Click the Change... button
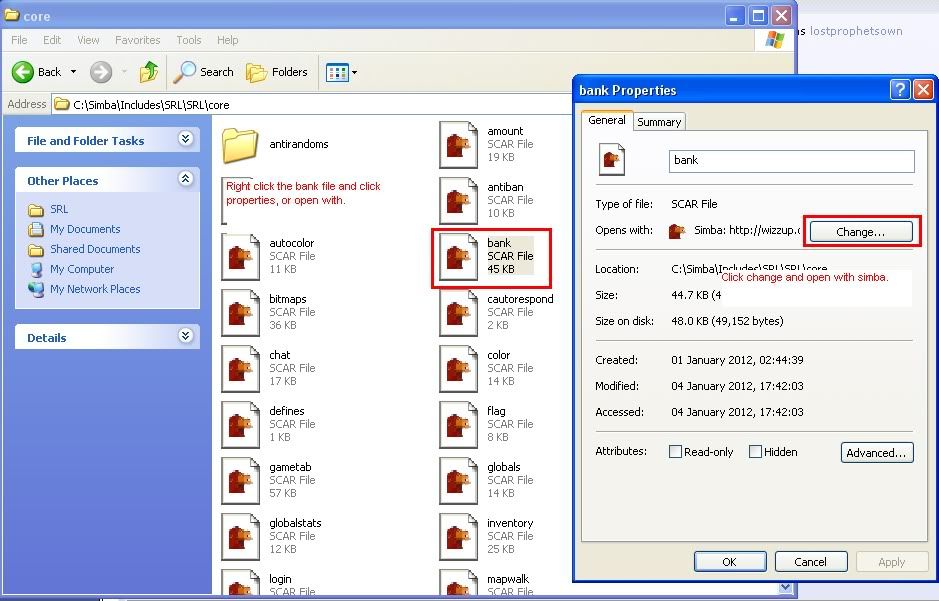This screenshot has width=939, height=601. coord(860,232)
